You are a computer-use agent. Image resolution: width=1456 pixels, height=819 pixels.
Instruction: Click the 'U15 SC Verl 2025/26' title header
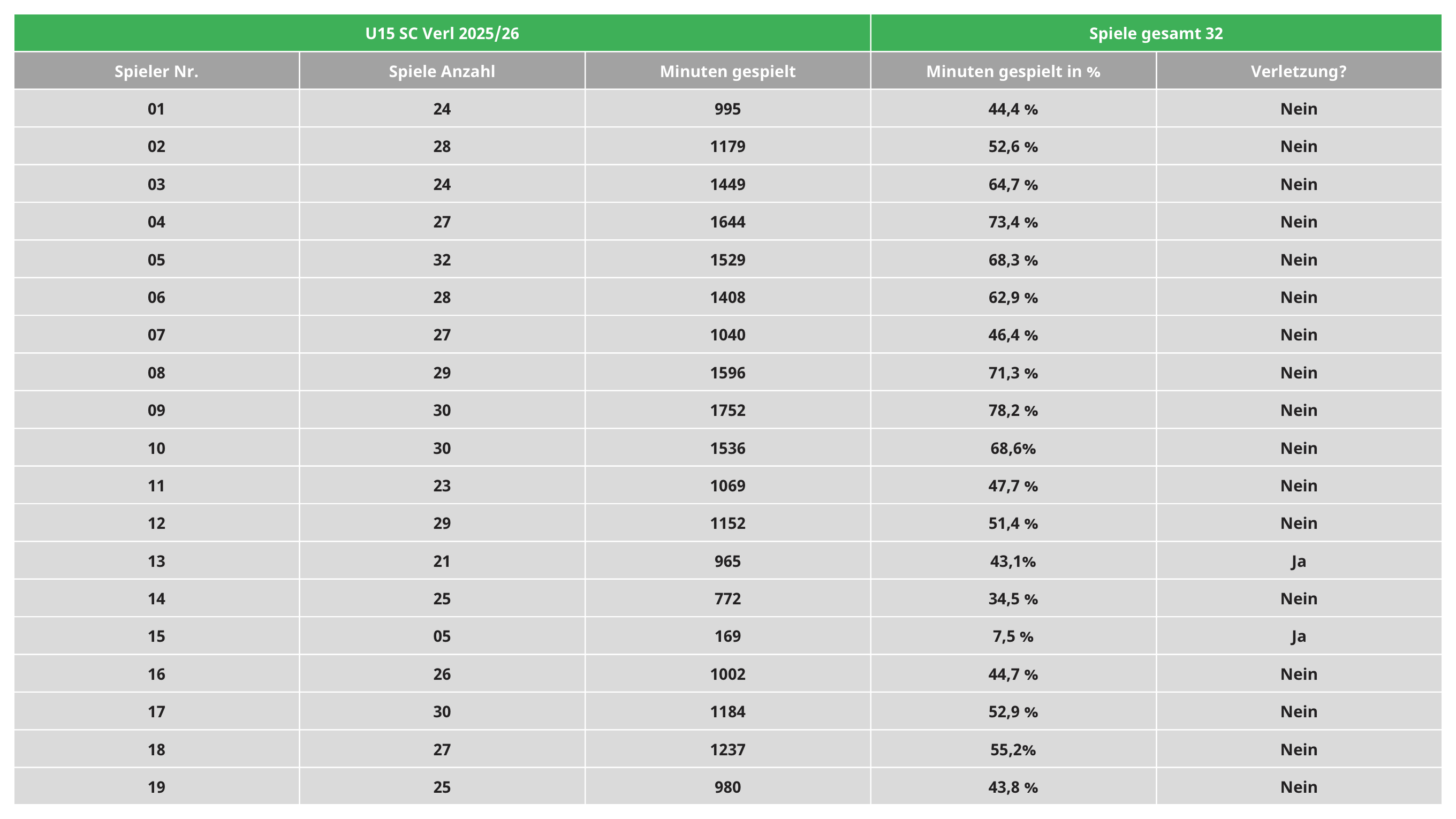pos(442,33)
